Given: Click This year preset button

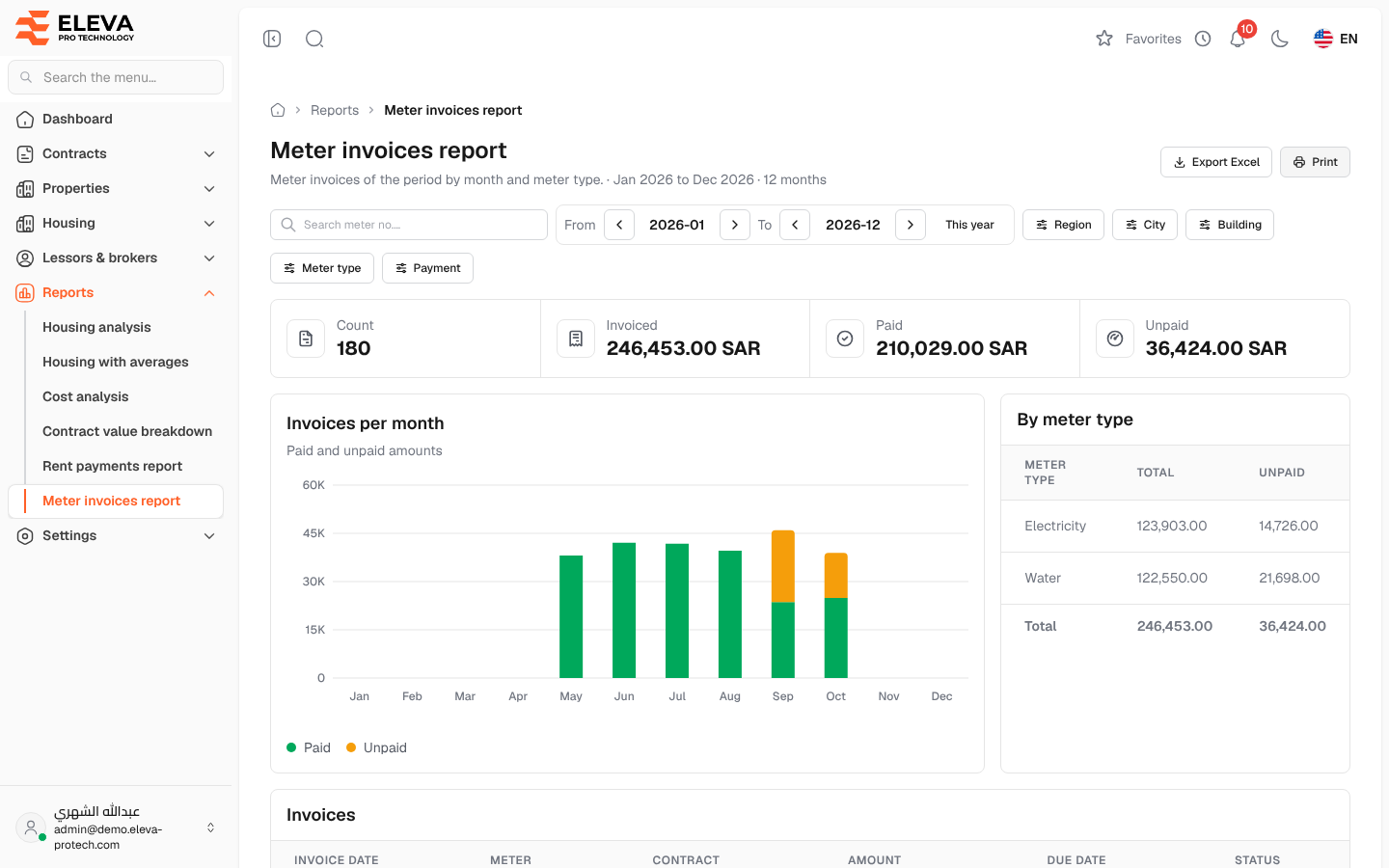Looking at the screenshot, I should point(969,225).
